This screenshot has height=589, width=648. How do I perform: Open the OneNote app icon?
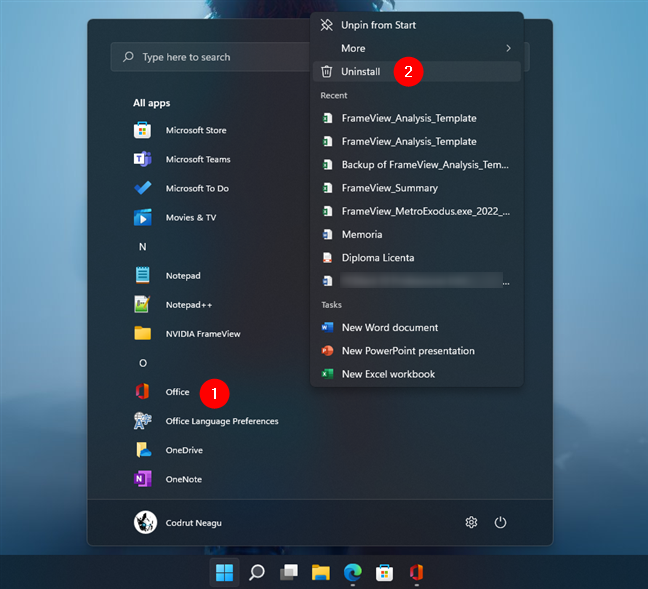coord(143,479)
